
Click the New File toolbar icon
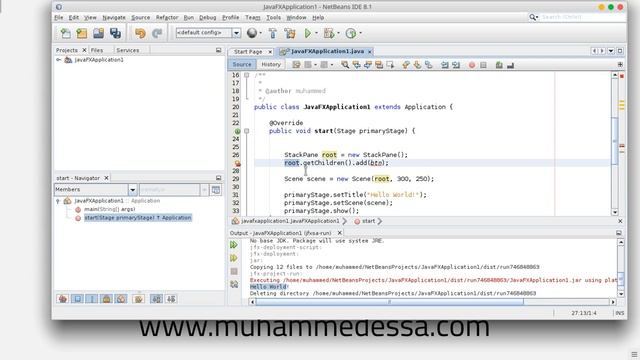click(65, 33)
